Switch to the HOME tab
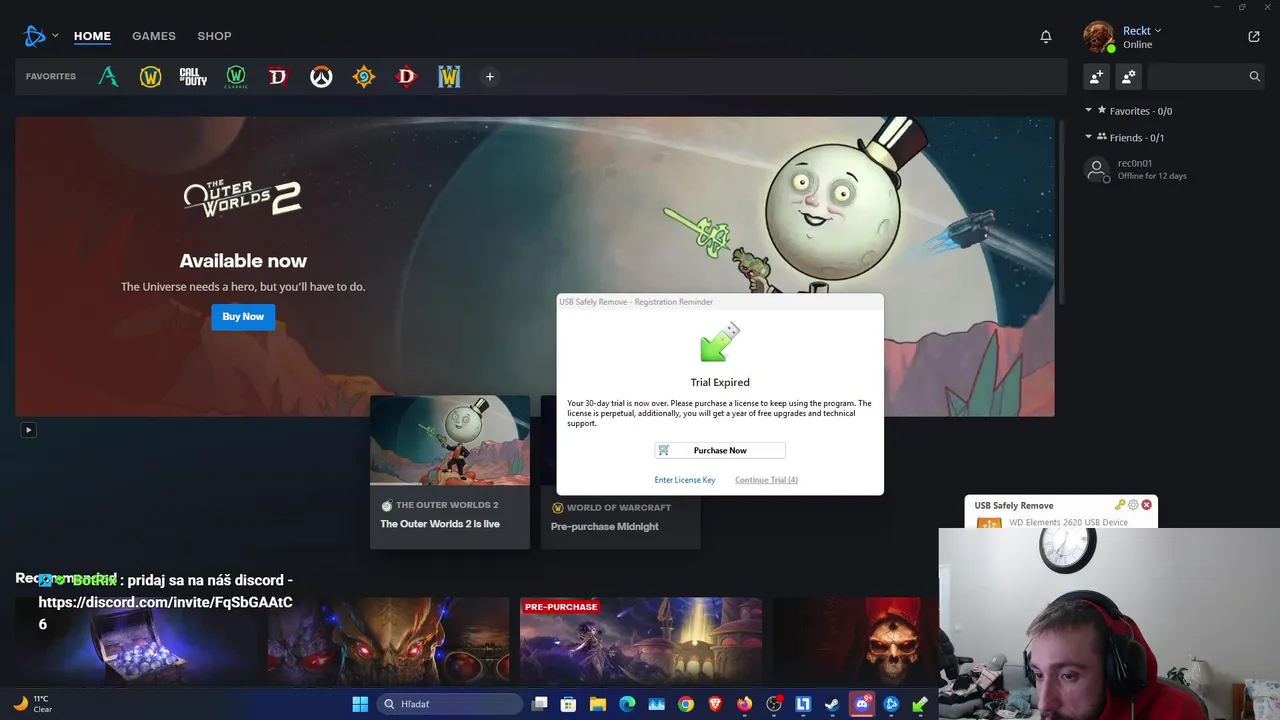This screenshot has height=720, width=1280. [92, 36]
